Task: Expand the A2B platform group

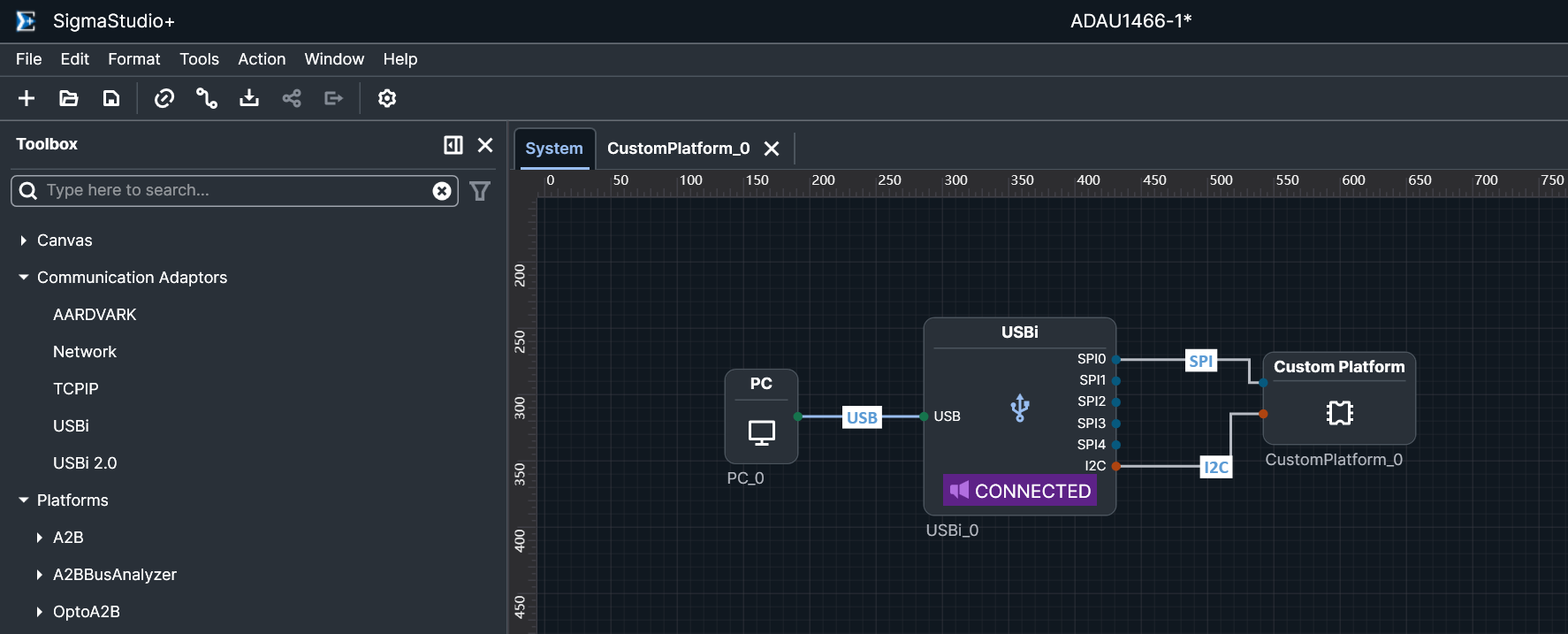Action: click(x=39, y=538)
